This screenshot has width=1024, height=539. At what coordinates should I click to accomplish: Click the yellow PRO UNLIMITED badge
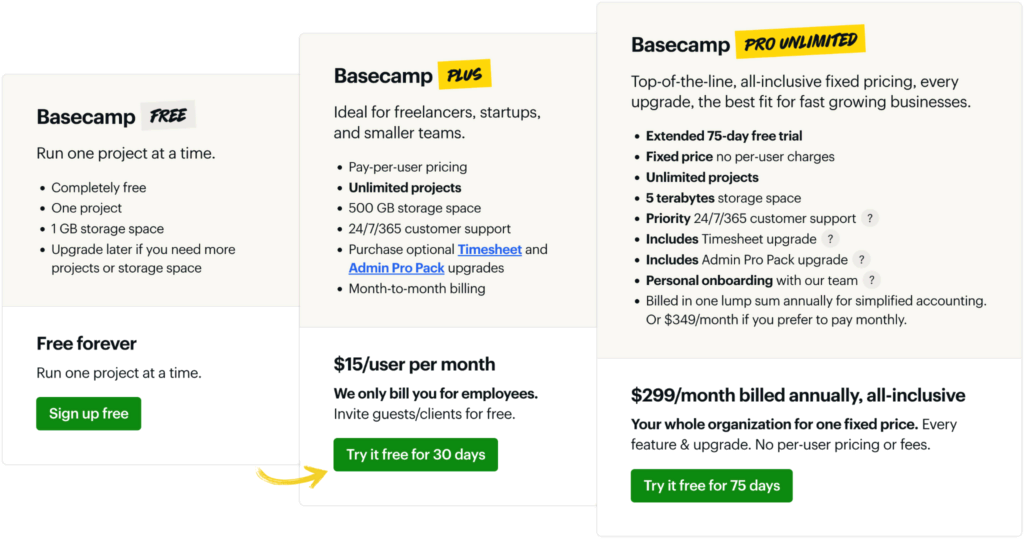[x=799, y=43]
